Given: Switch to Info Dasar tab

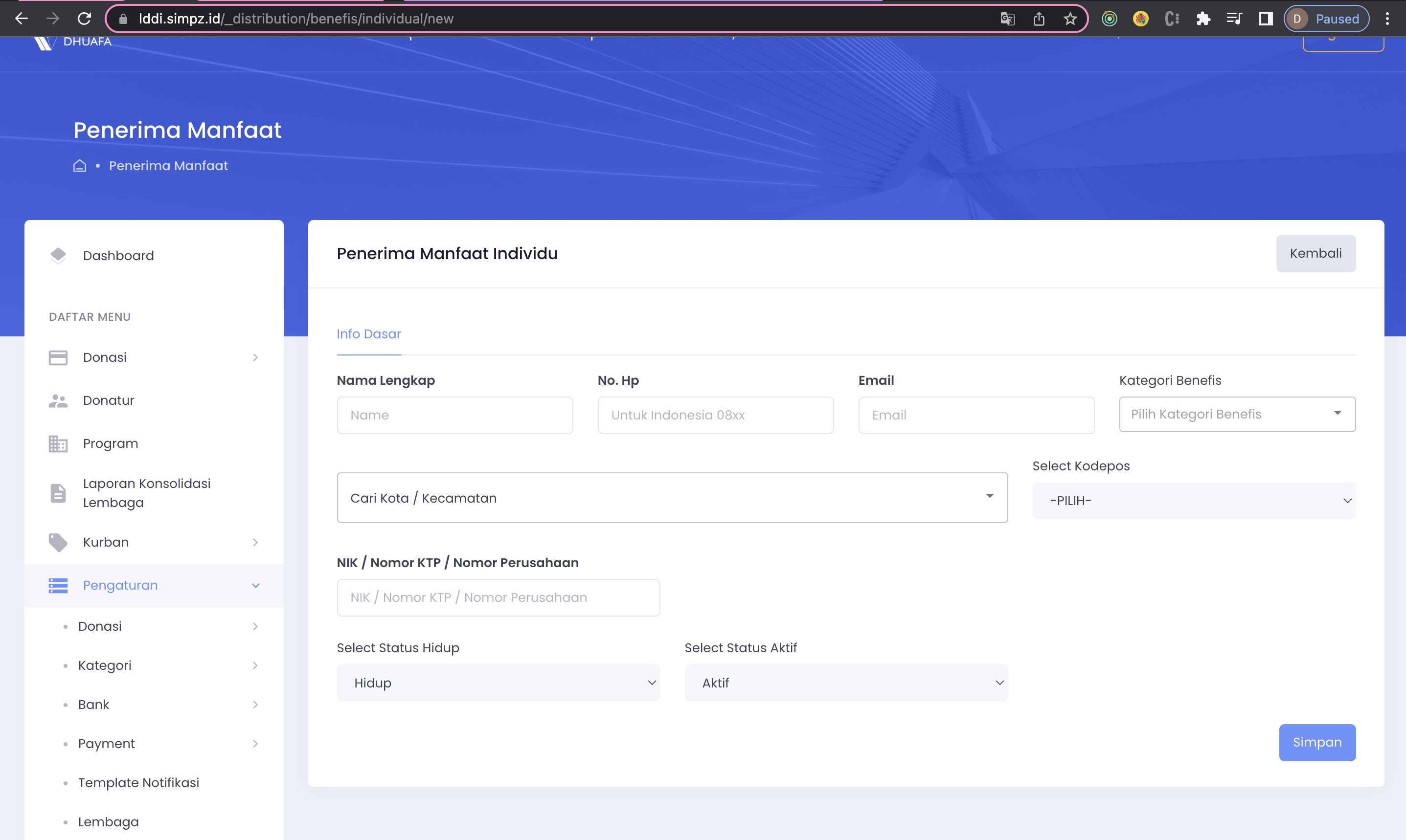Looking at the screenshot, I should pos(369,334).
